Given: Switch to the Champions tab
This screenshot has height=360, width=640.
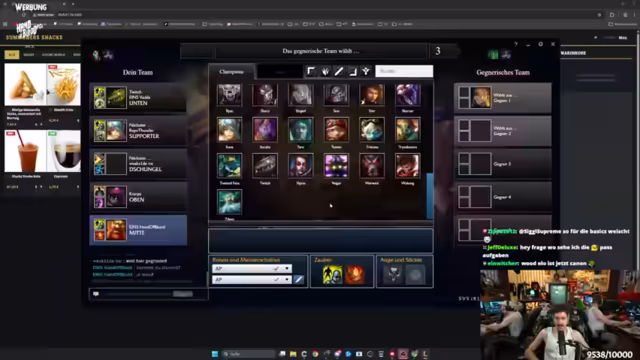Looking at the screenshot, I should click(x=231, y=72).
